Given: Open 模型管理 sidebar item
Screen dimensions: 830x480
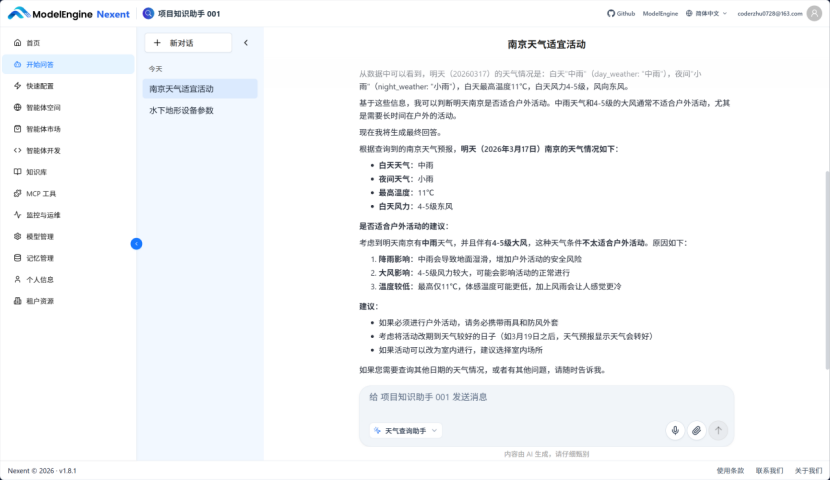Looking at the screenshot, I should (68, 237).
